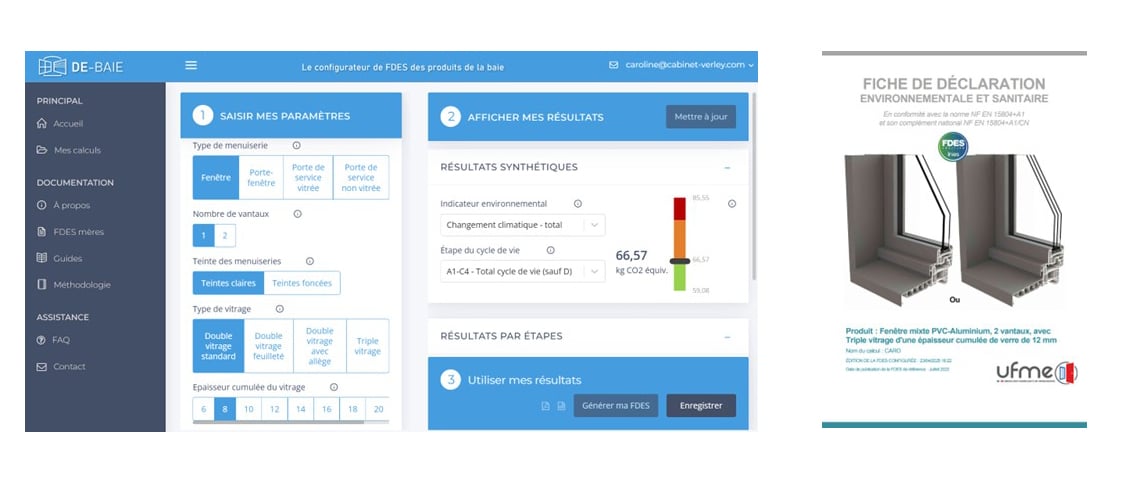The height and width of the screenshot is (500, 1140).
Task: Click info icon next to Epaisseur cumulée du vitrage
Action: coord(334,387)
